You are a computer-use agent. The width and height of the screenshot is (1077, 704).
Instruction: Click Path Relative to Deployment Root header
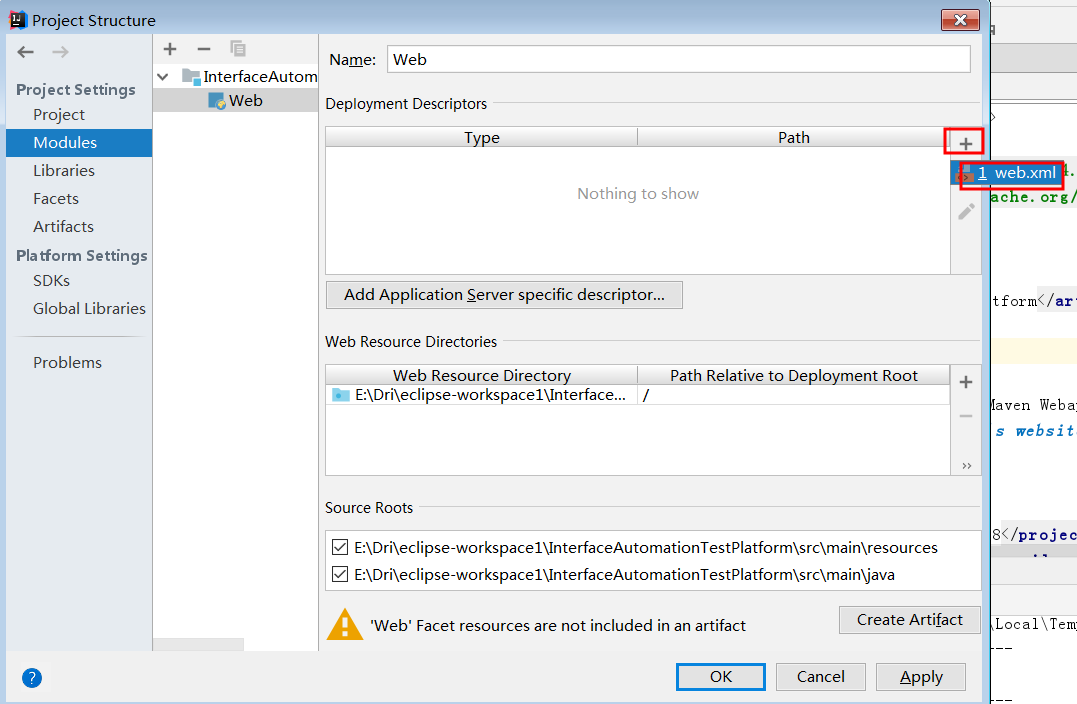(793, 376)
